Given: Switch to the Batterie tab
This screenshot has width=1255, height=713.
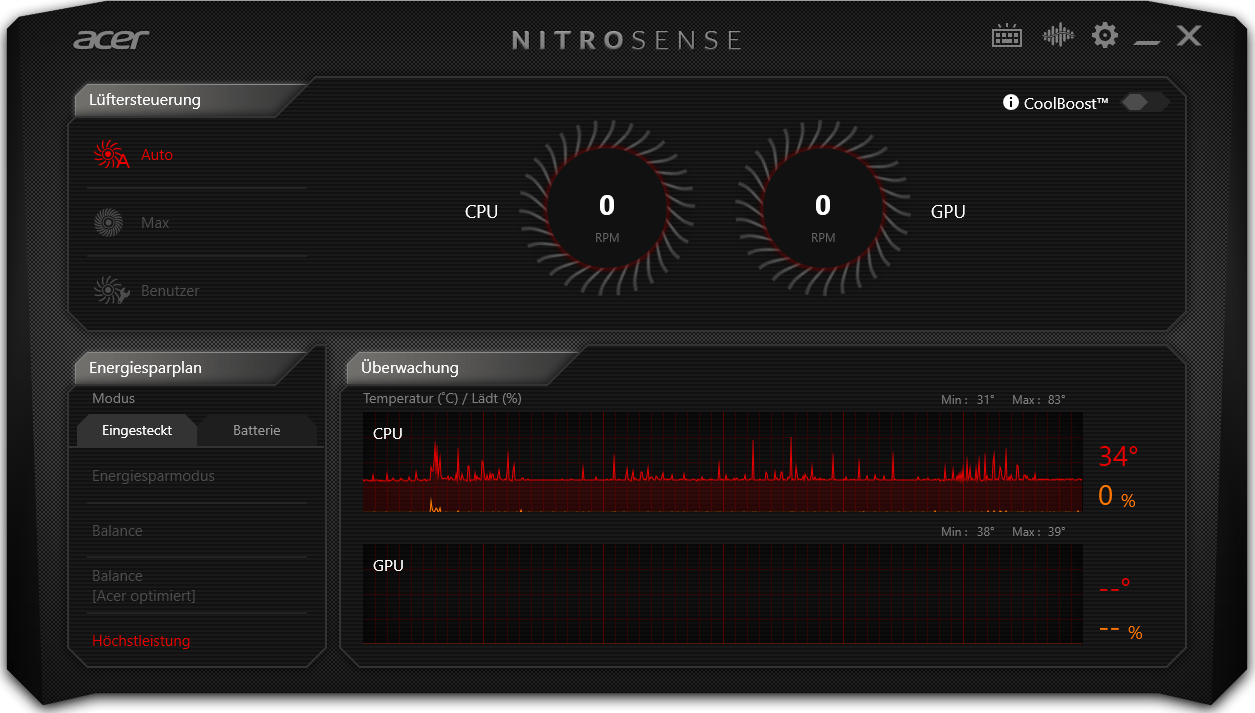Looking at the screenshot, I should 257,430.
